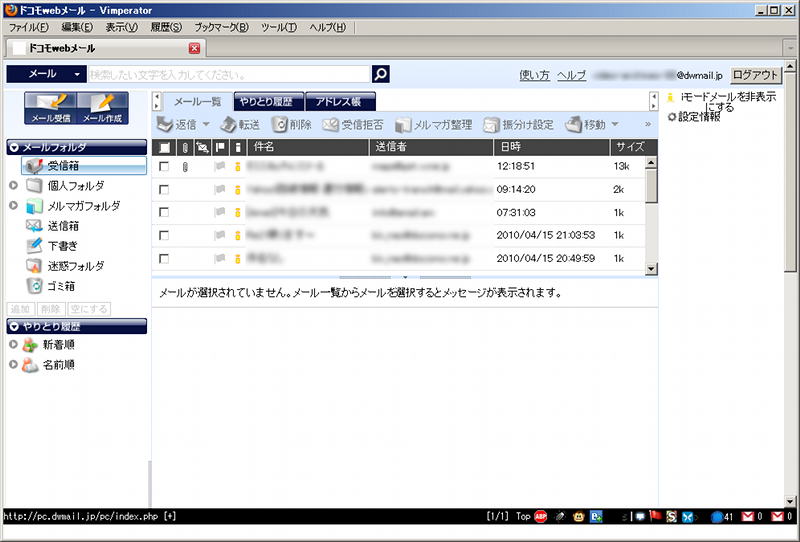Viewport: 800px width, 542px height.
Task: Open the 移動 destination dropdown arrow
Action: pyautogui.click(x=615, y=125)
